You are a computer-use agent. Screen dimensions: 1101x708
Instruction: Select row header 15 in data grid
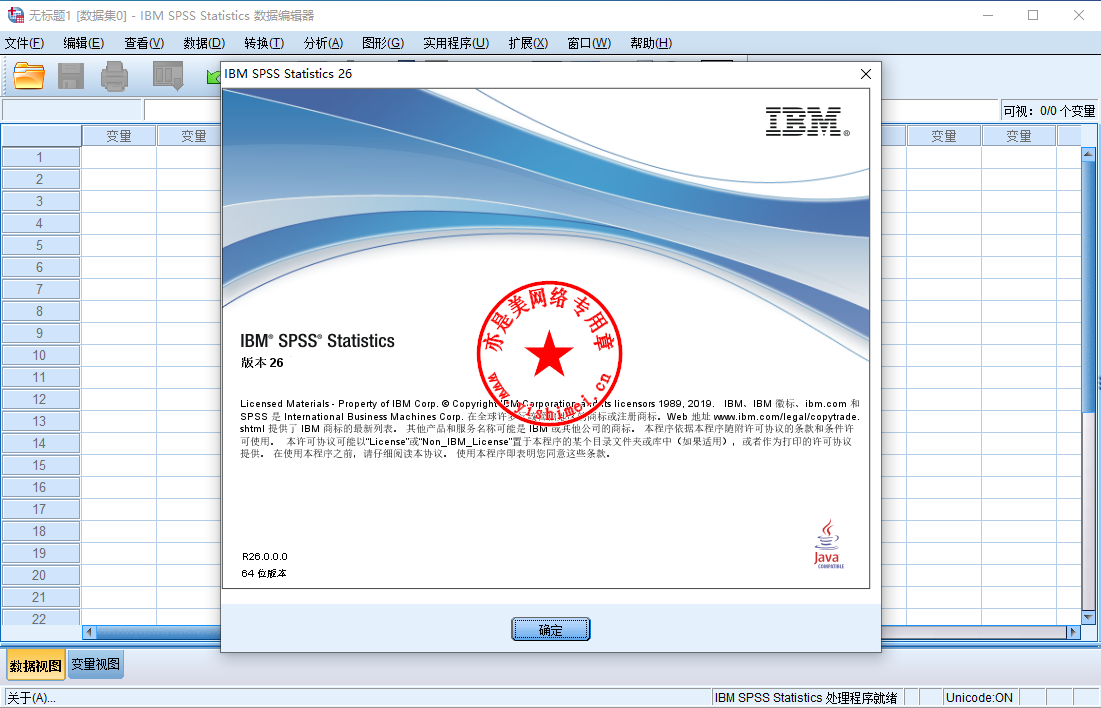pos(40,465)
